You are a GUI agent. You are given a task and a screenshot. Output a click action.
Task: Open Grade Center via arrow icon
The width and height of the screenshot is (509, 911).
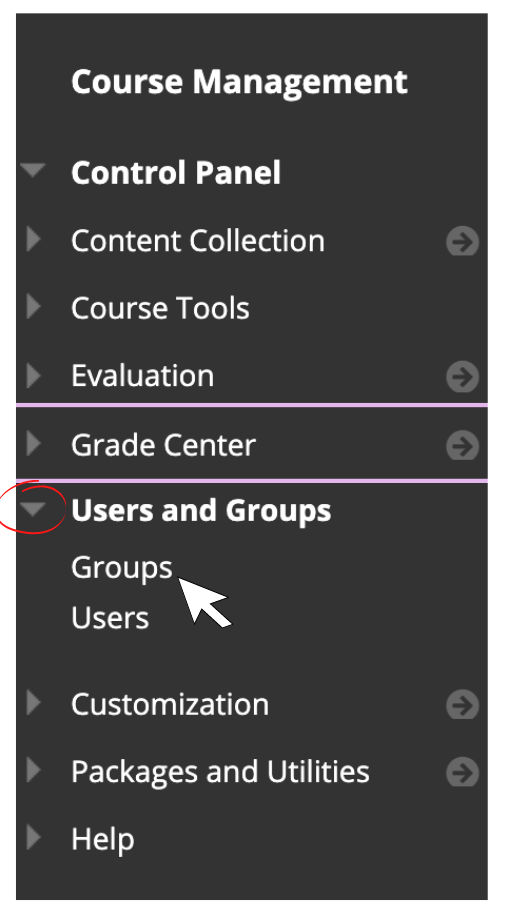pos(463,445)
